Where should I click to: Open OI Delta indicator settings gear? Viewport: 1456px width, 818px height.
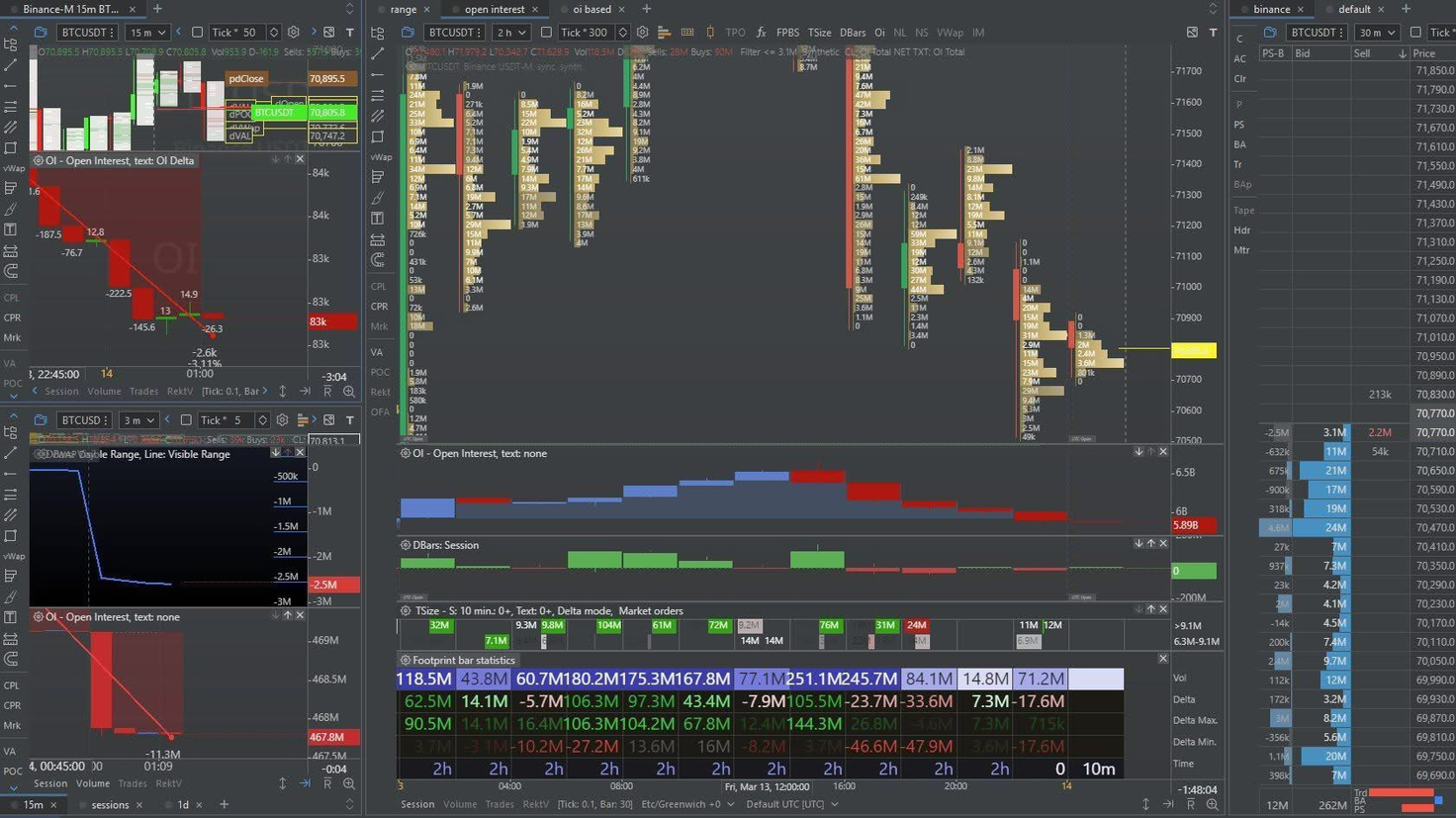tap(38, 160)
